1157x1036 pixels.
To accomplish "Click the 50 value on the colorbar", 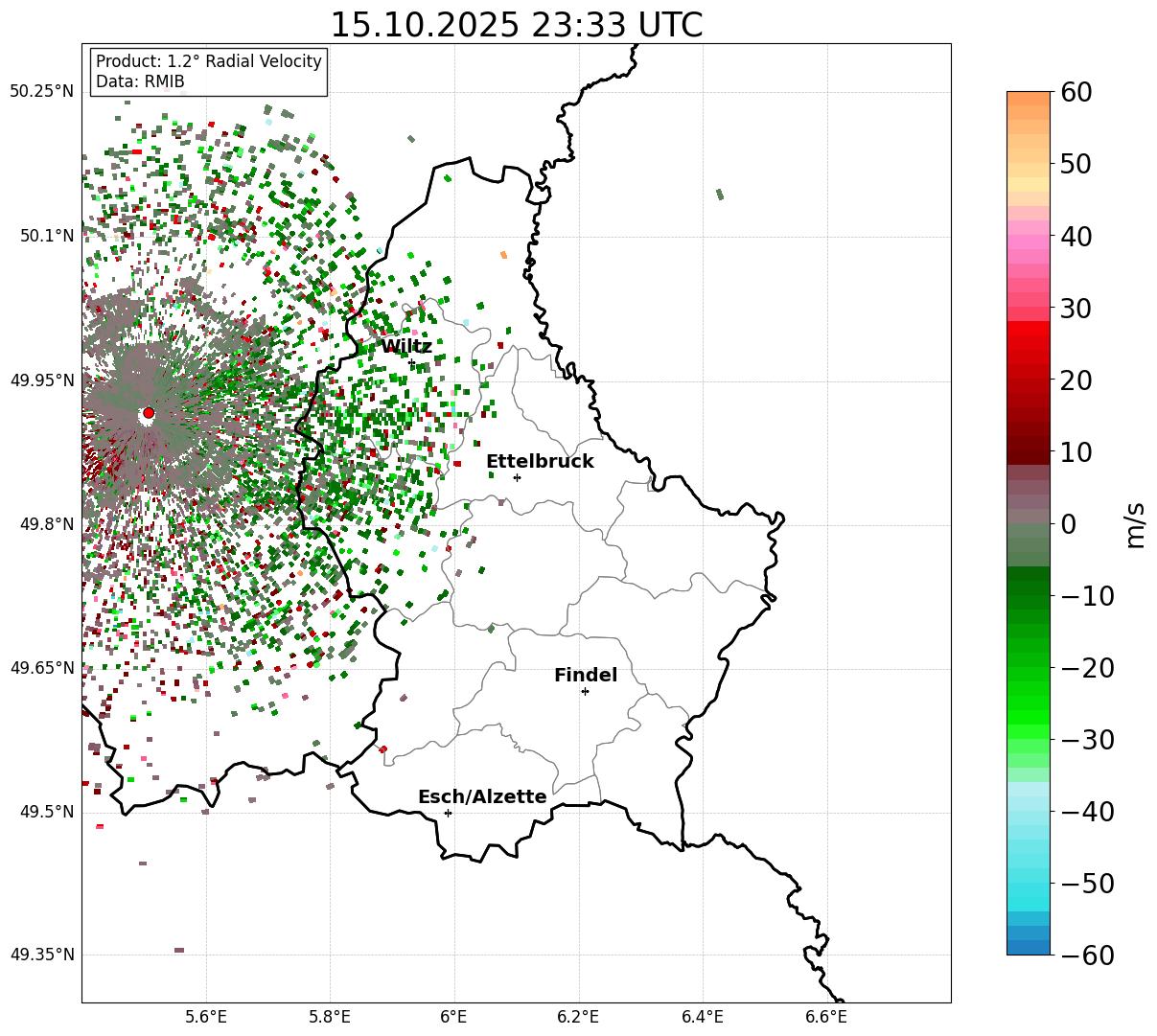I will (1077, 165).
